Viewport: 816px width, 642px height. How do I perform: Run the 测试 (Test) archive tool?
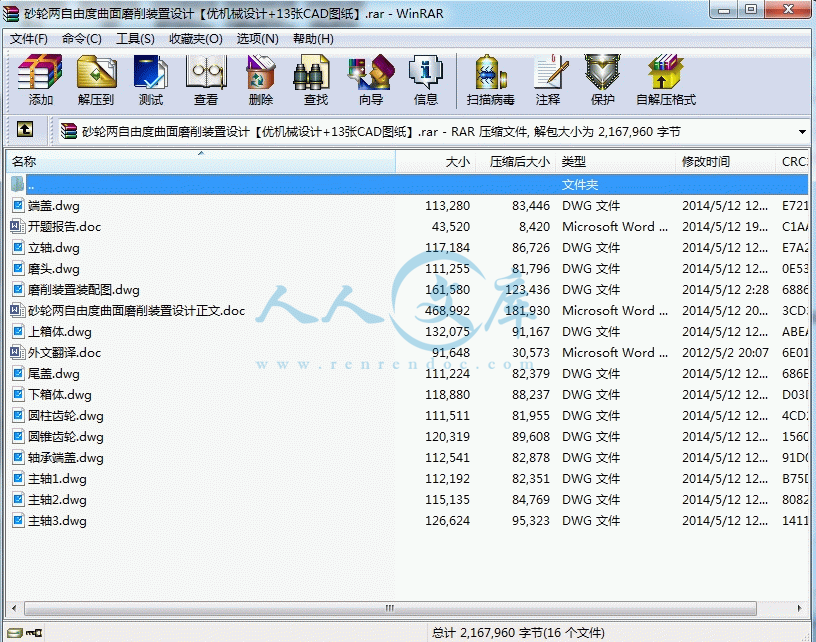(151, 80)
